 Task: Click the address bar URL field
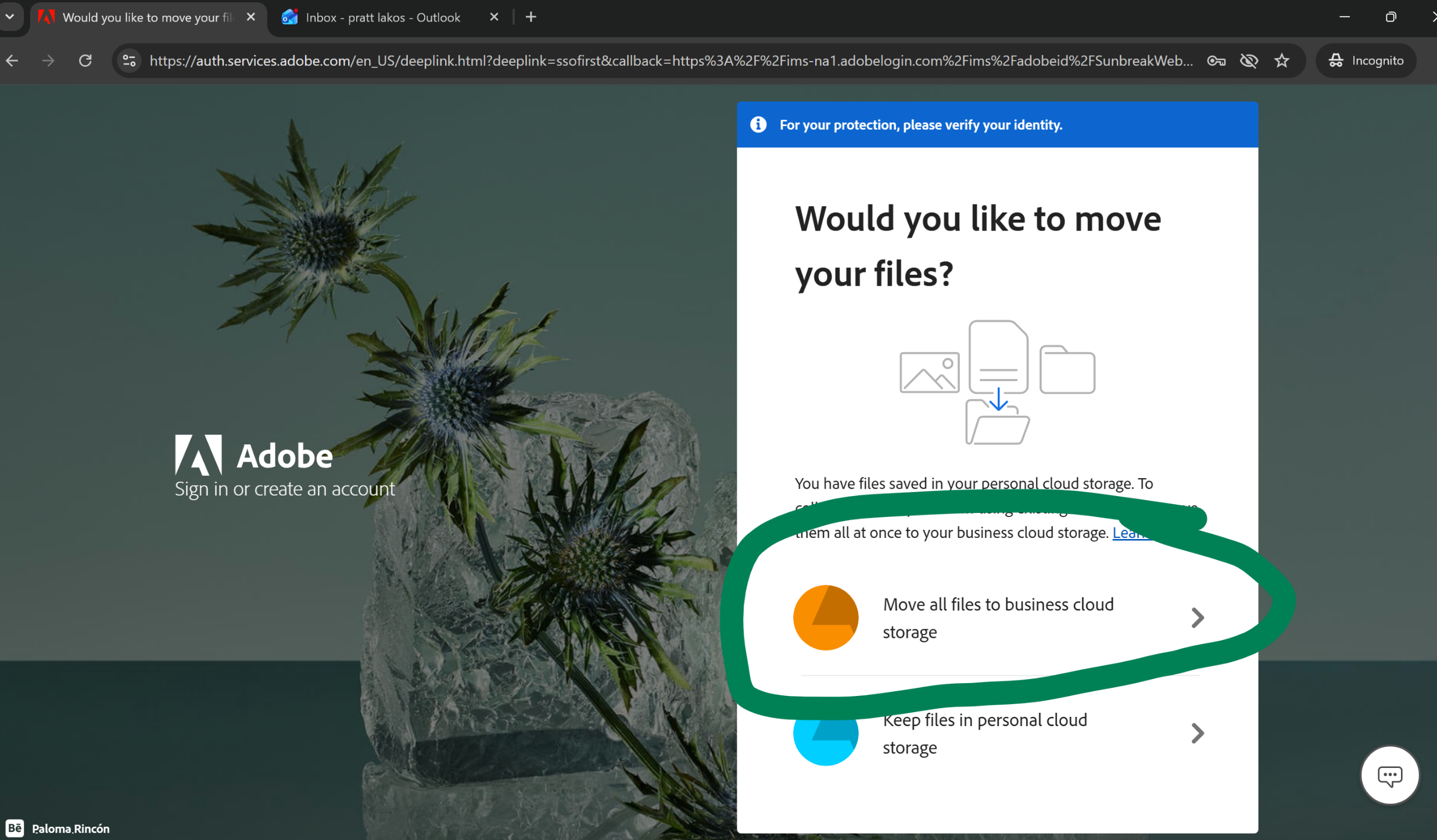coord(671,60)
